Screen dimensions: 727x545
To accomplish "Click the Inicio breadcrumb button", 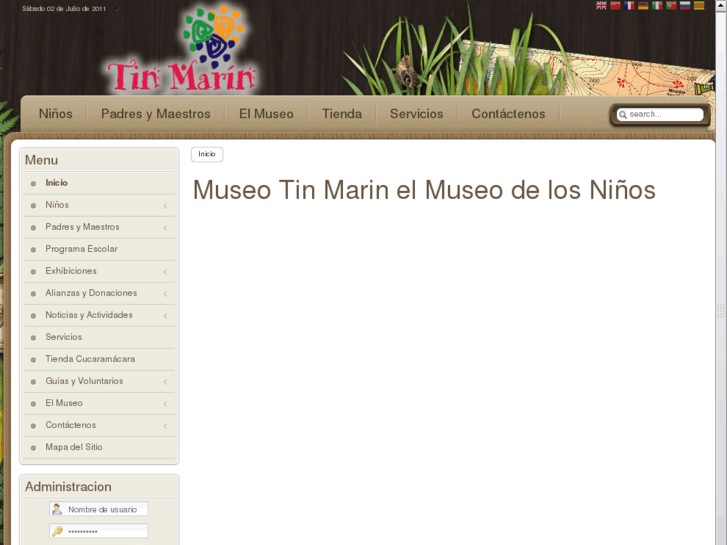I will coord(207,154).
